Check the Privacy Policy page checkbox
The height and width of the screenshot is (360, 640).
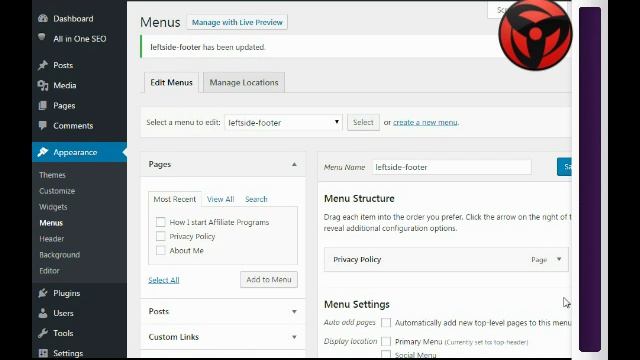[x=160, y=236]
